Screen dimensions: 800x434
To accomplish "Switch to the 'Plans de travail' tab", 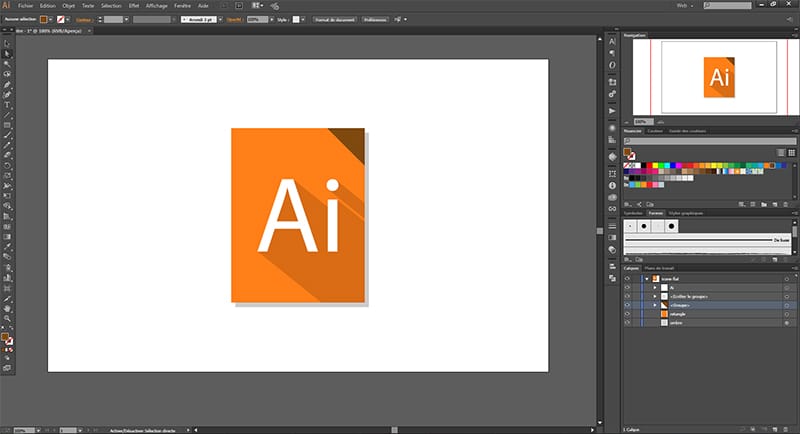I will tap(659, 268).
